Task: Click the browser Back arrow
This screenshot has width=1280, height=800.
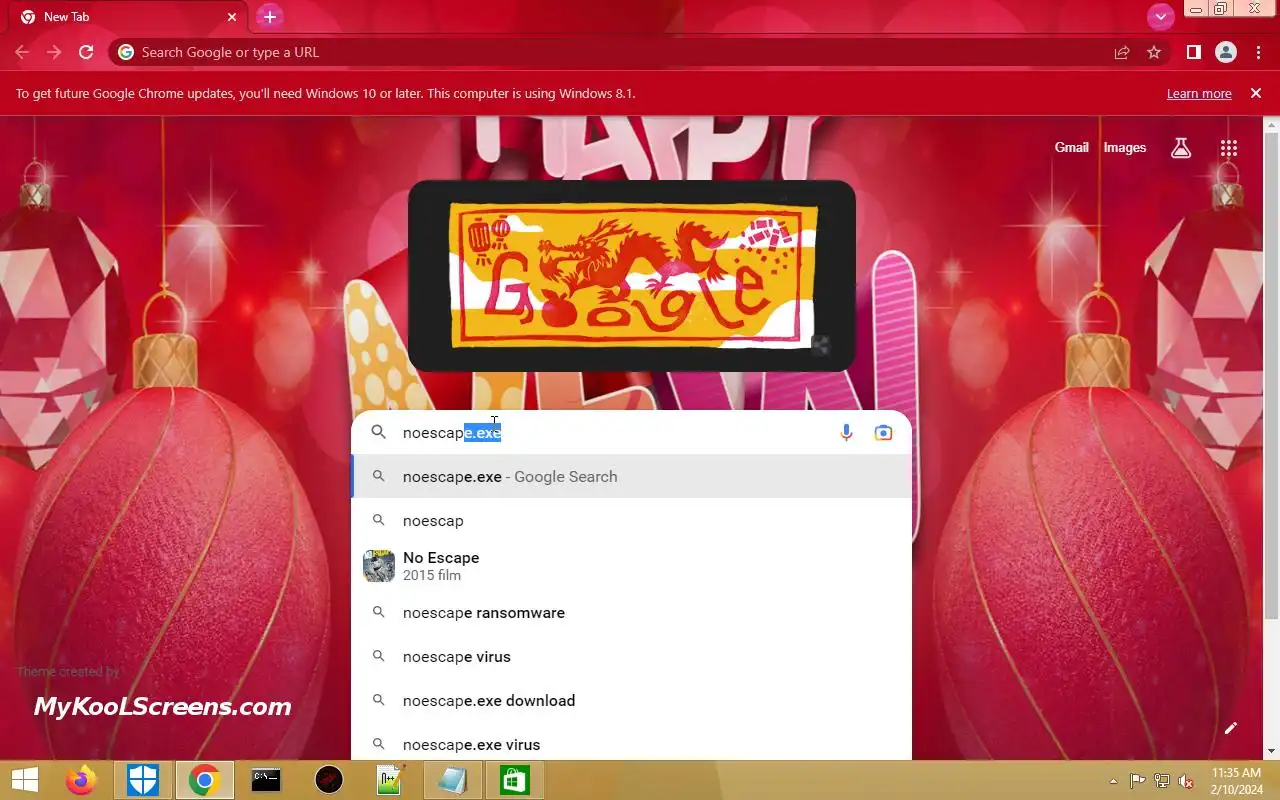Action: click(22, 52)
